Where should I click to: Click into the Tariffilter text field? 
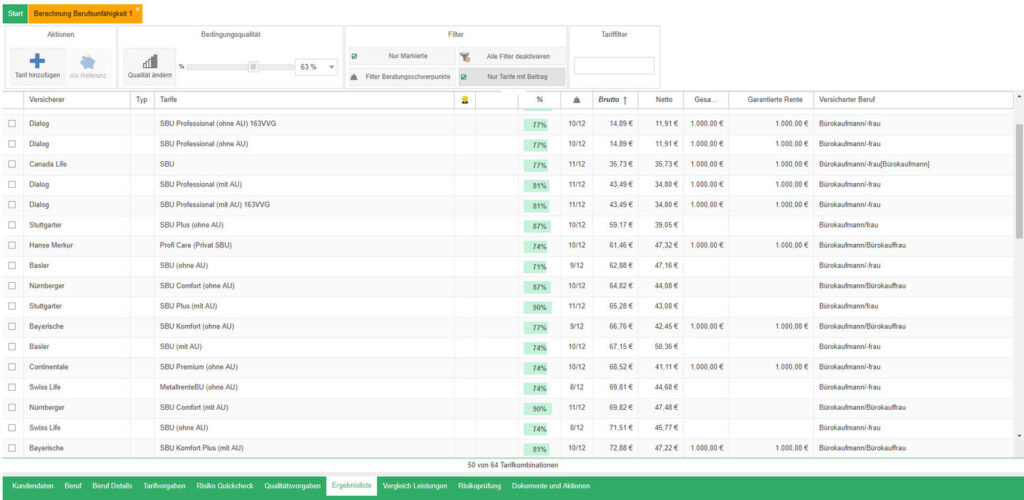[614, 66]
